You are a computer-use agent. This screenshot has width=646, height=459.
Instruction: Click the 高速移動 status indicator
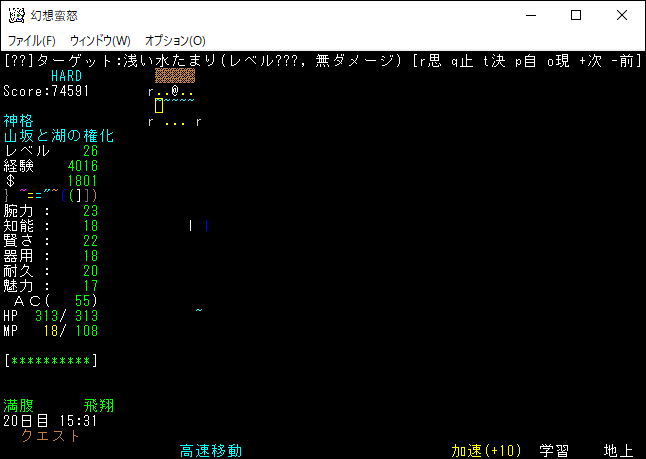(210, 450)
